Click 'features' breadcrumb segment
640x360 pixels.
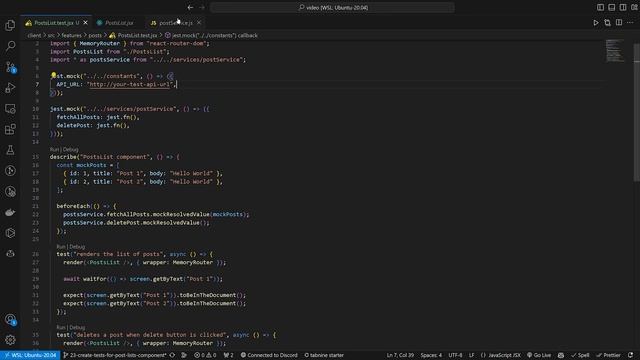pos(71,36)
